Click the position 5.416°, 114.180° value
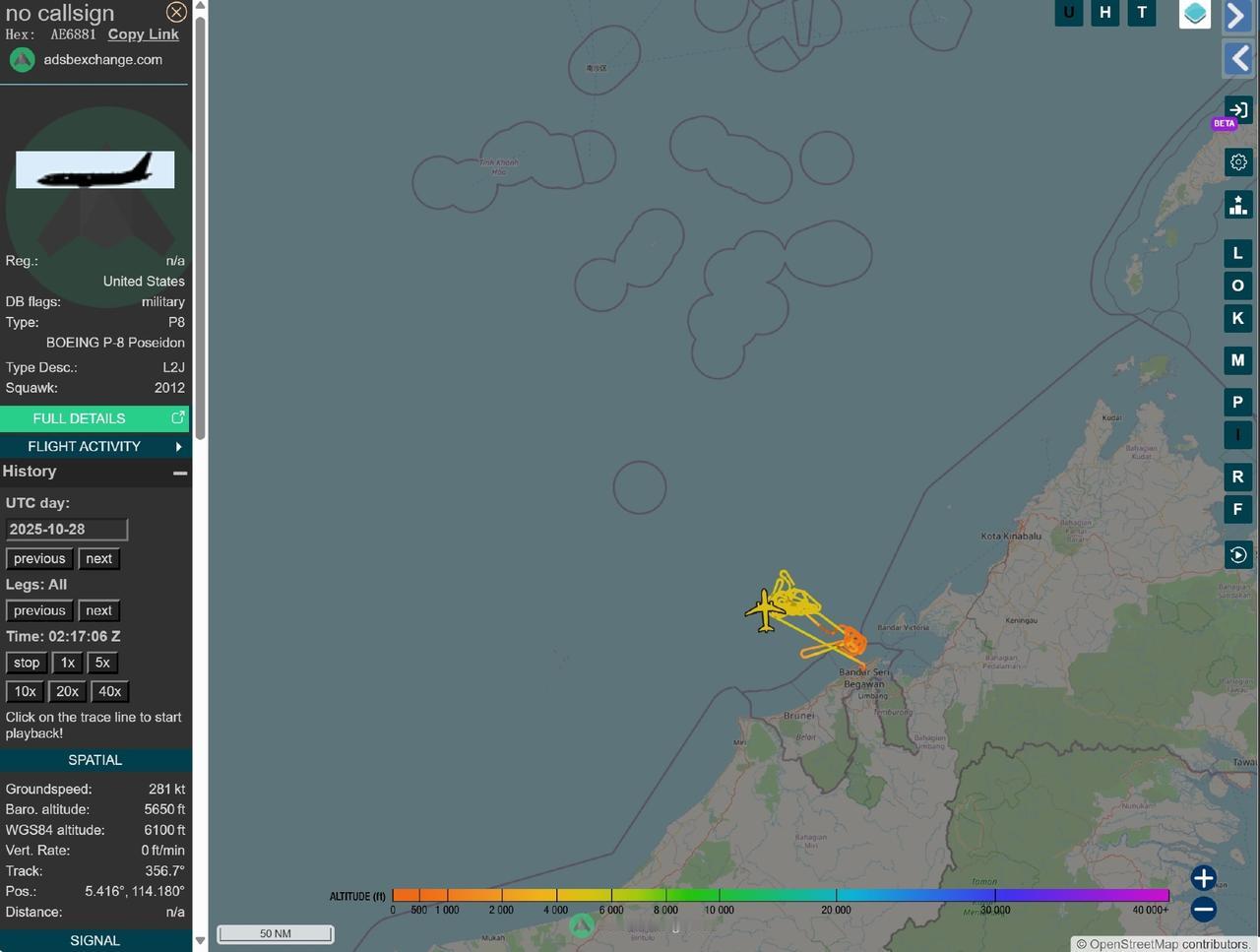This screenshot has height=952, width=1260. pos(135,891)
